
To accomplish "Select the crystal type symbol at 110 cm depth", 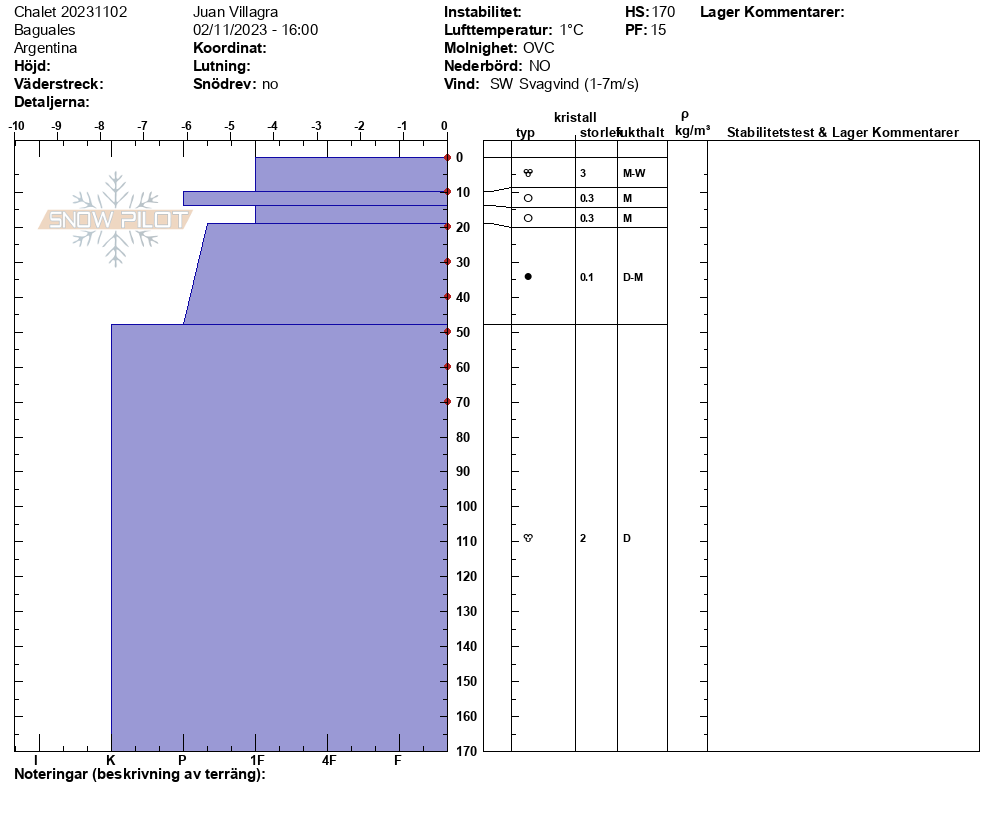I will tap(528, 538).
